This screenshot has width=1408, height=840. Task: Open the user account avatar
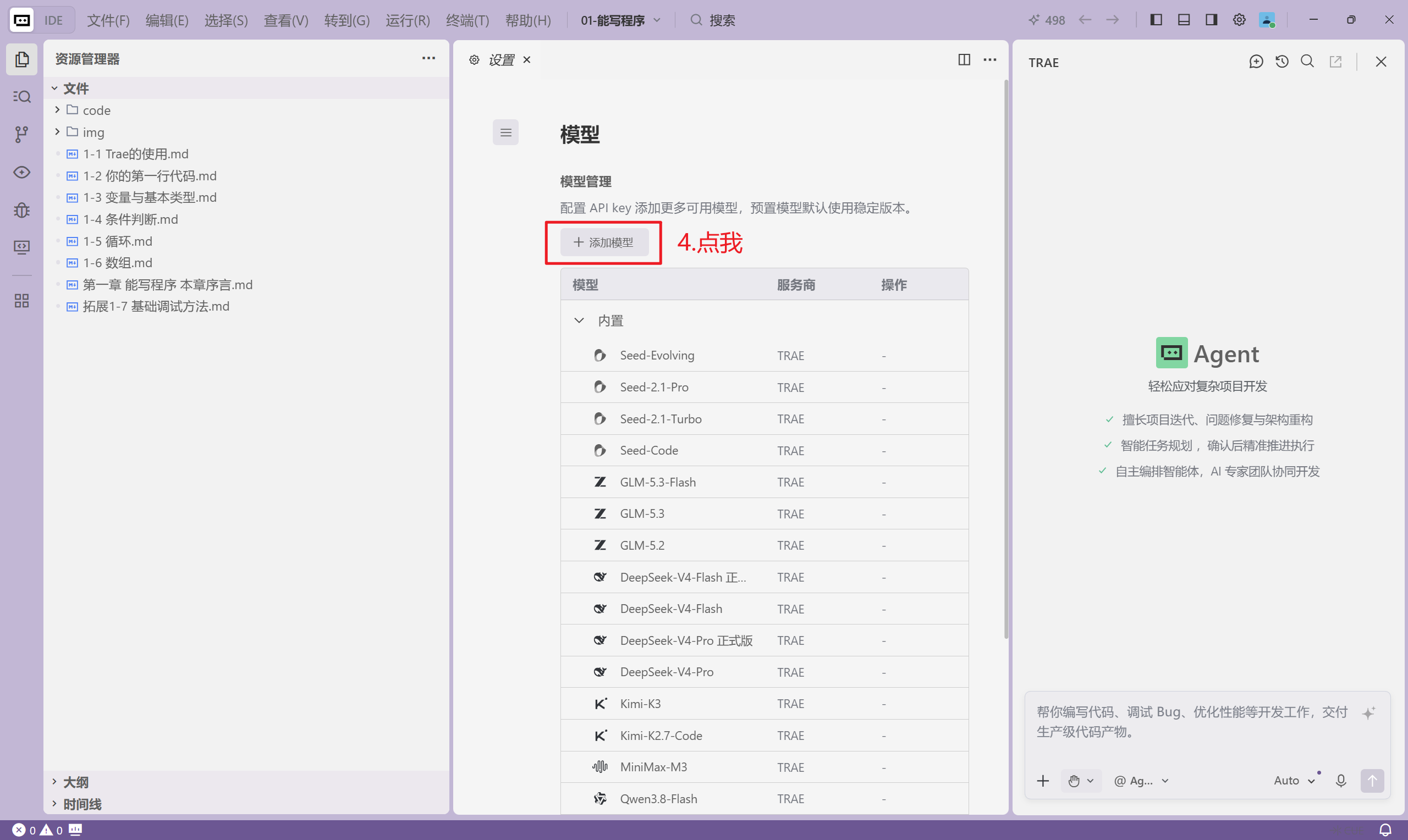(x=1267, y=20)
